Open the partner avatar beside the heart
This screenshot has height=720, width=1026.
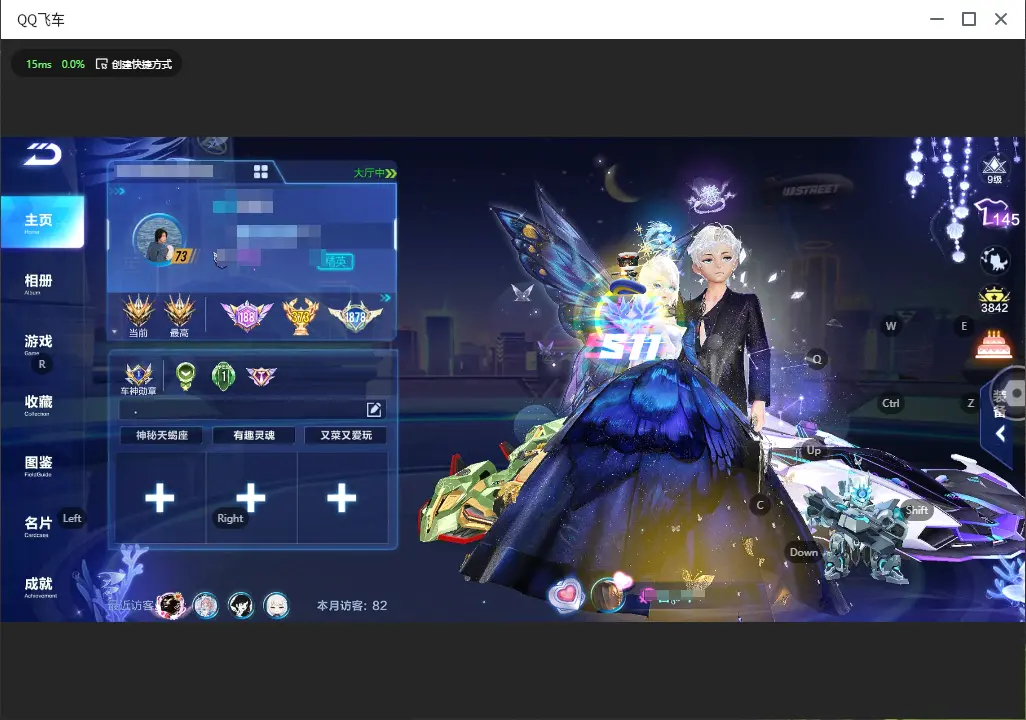(608, 594)
